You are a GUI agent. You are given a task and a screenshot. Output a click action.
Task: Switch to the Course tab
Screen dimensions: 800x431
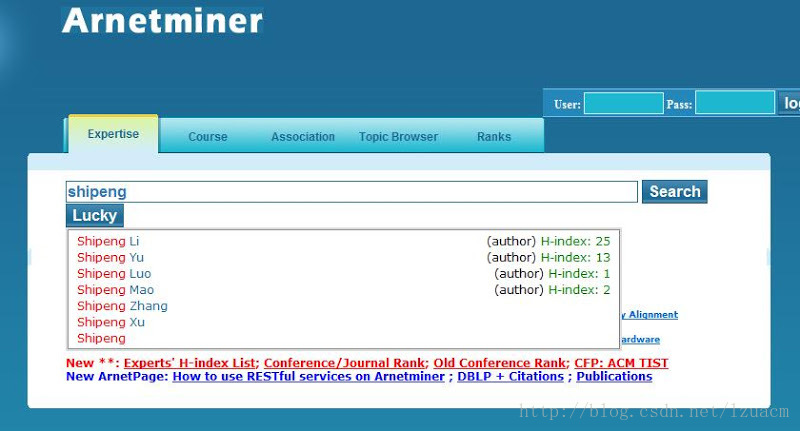208,137
